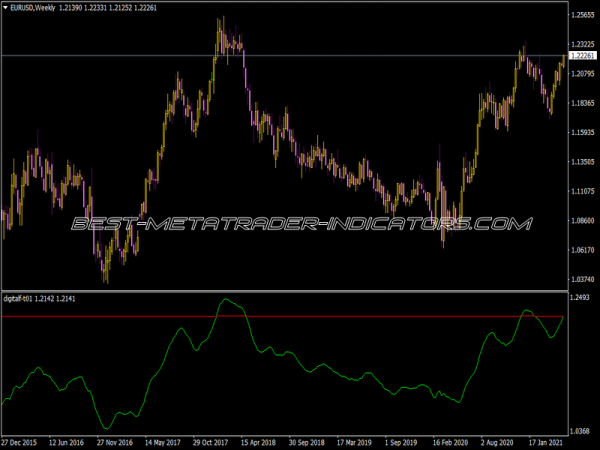The image size is (600, 450).
Task: Select the red horizontal level line
Action: pyautogui.click(x=300, y=317)
